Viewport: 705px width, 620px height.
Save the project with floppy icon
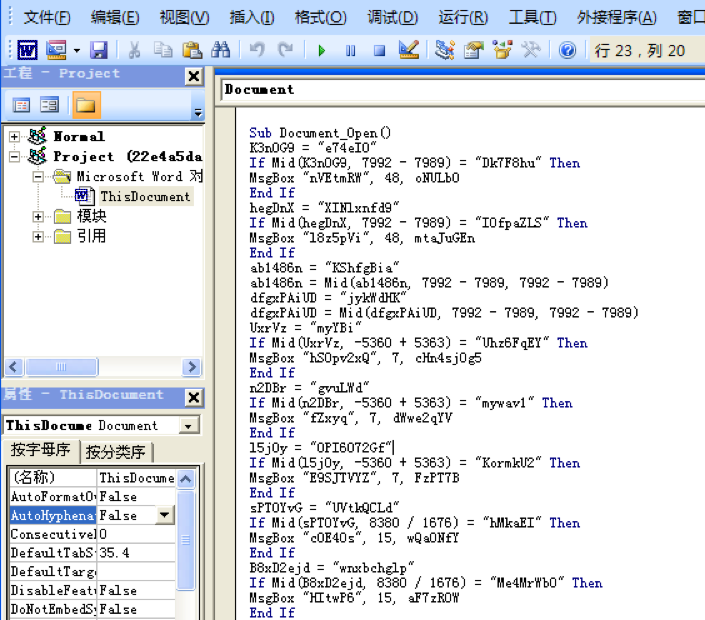point(99,50)
